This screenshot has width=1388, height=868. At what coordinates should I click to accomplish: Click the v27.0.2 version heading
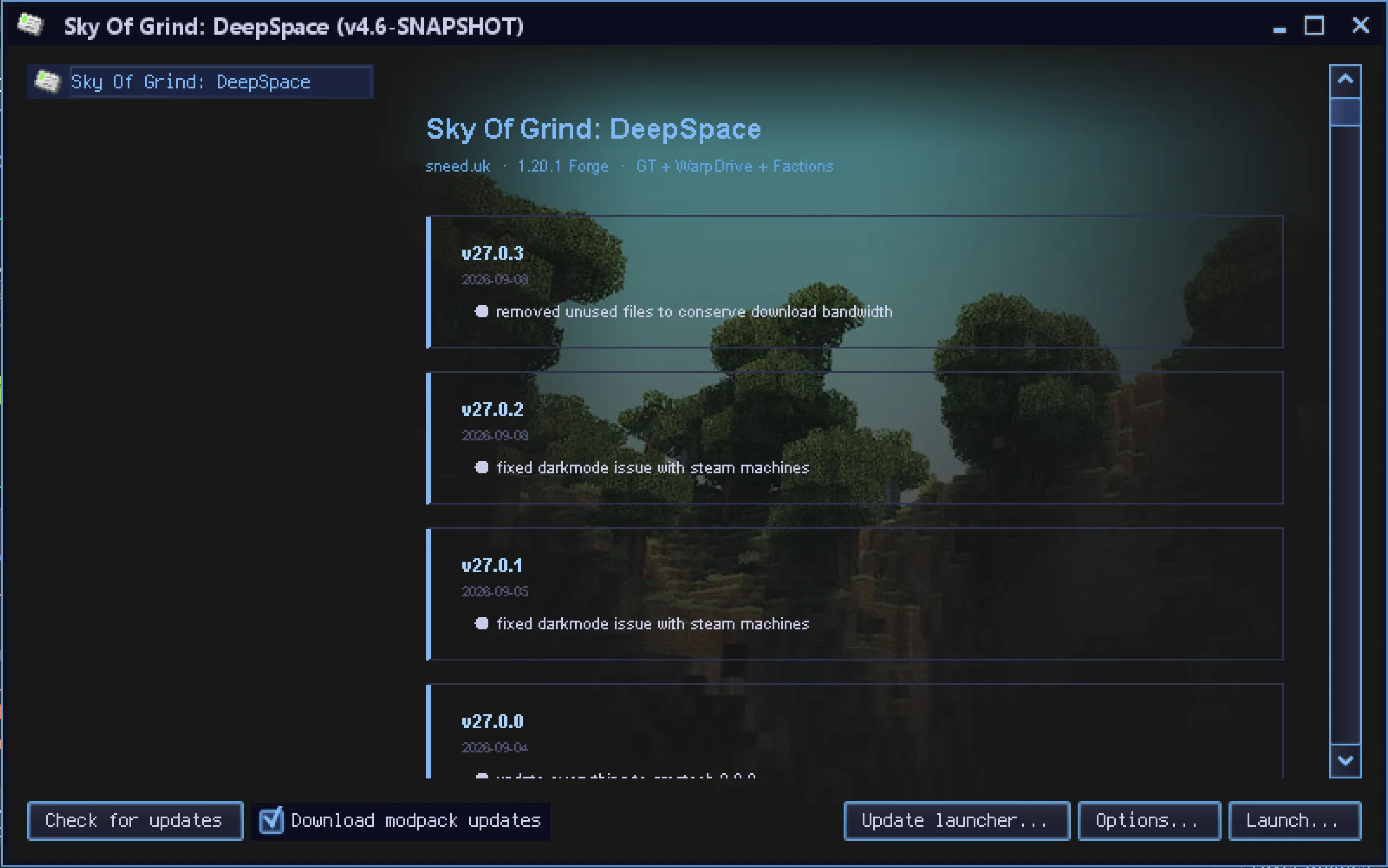pyautogui.click(x=492, y=409)
